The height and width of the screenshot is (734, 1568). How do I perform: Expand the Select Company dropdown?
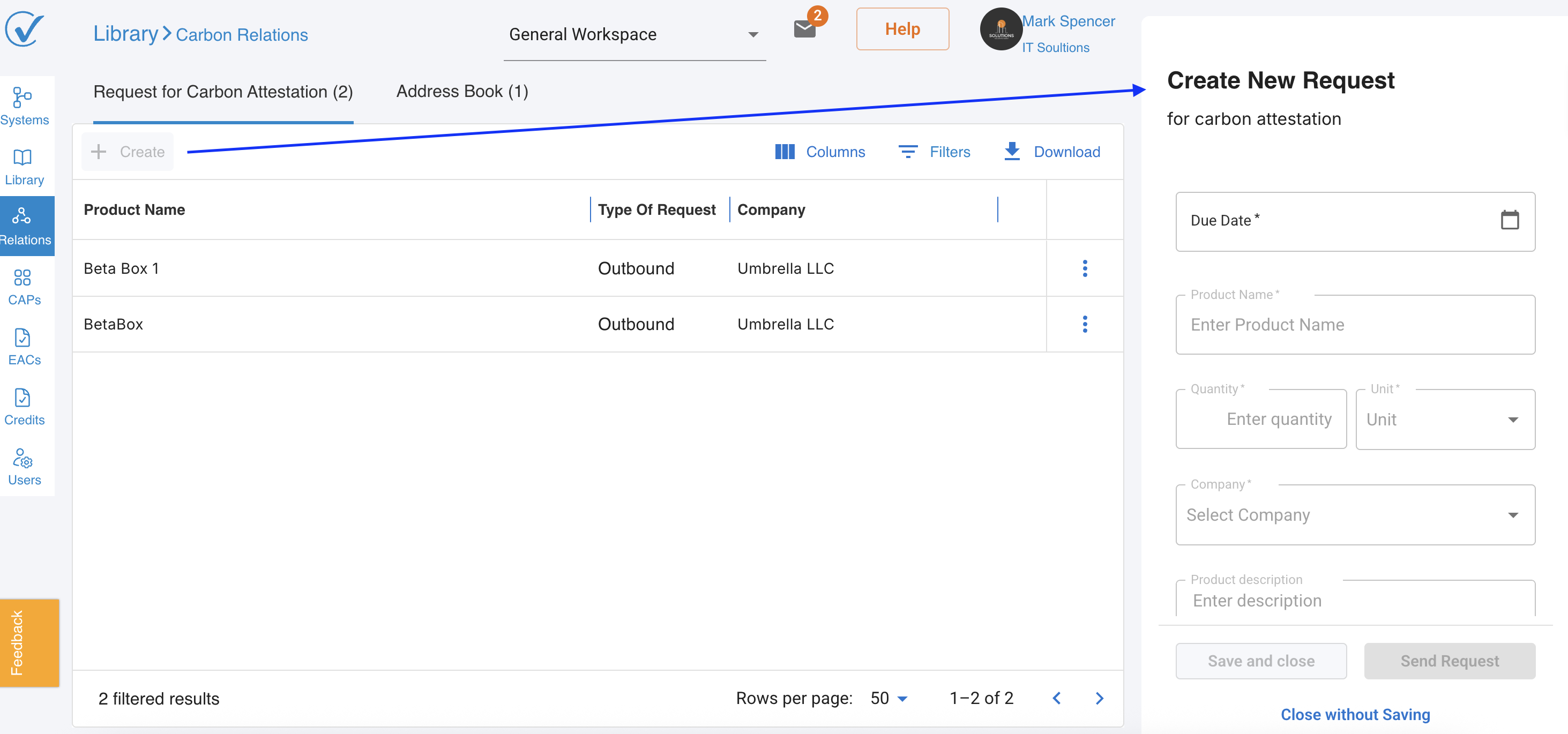(x=1354, y=515)
